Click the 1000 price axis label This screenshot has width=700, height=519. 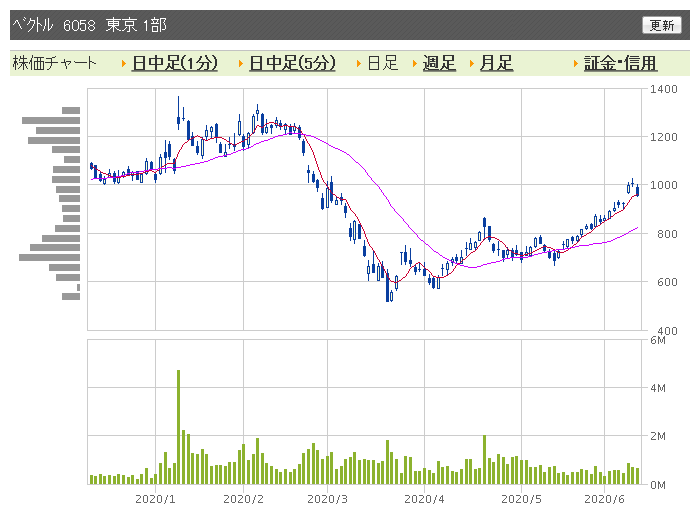click(x=663, y=185)
